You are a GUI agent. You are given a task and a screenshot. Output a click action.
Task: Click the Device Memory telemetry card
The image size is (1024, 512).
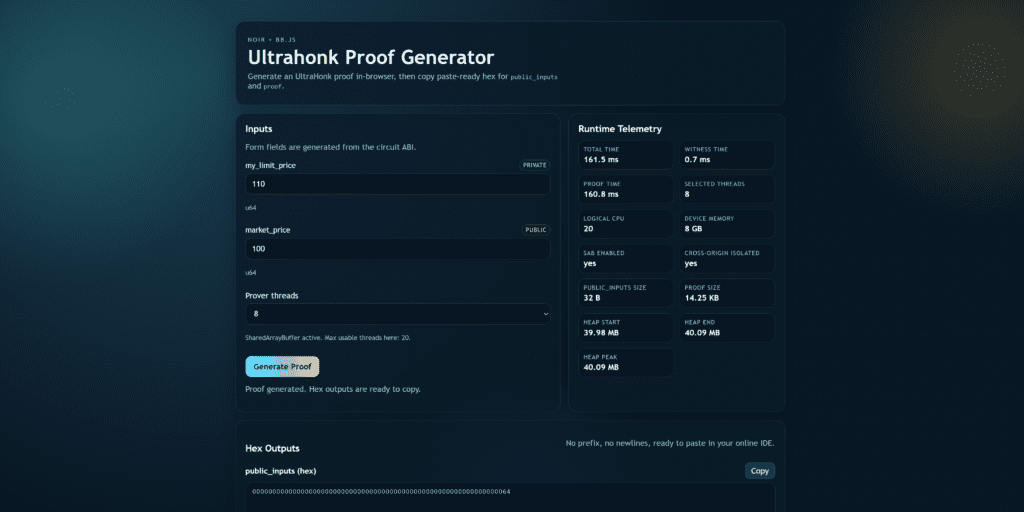[x=726, y=224]
